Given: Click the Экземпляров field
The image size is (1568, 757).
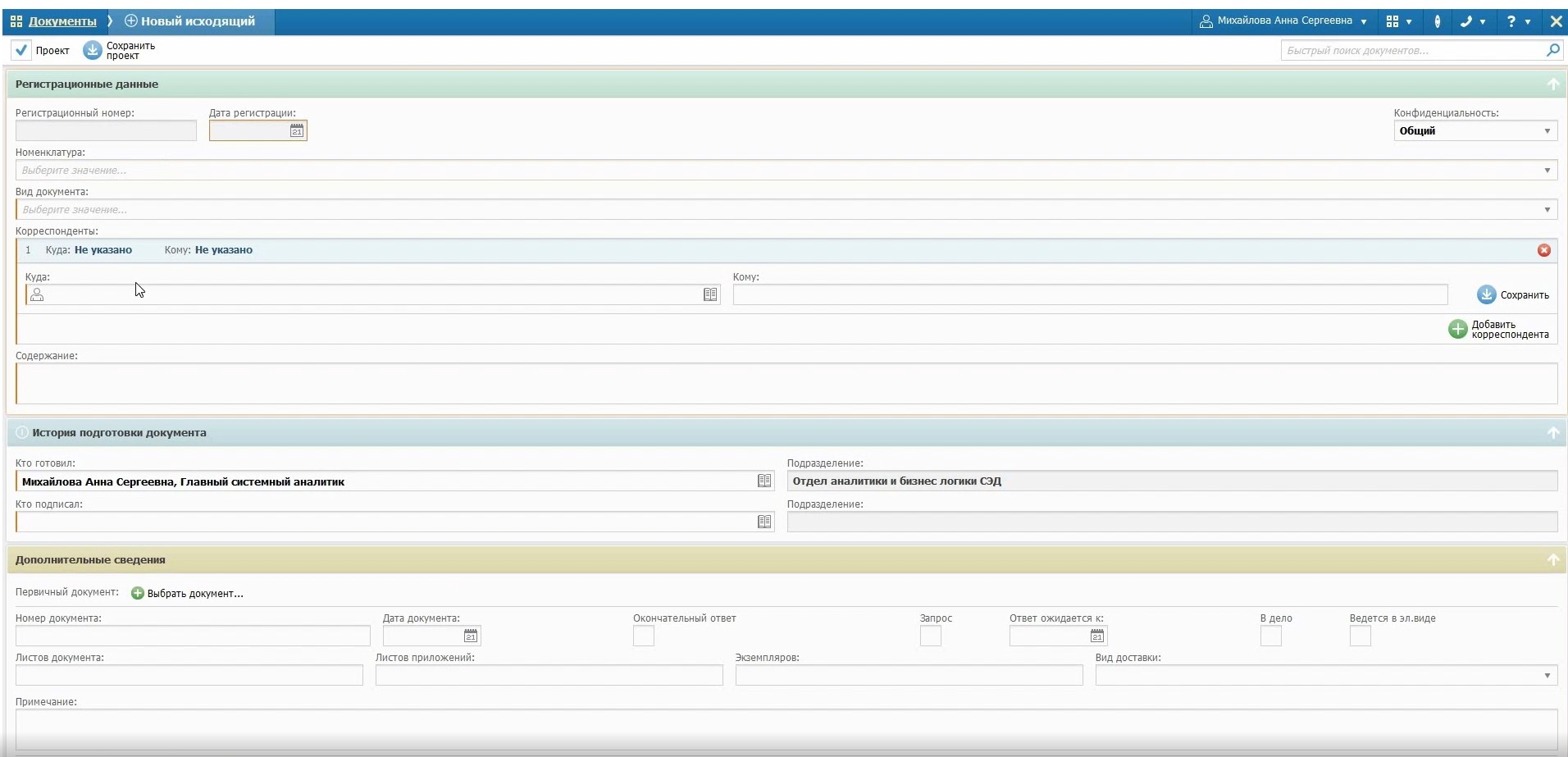Looking at the screenshot, I should 909,675.
